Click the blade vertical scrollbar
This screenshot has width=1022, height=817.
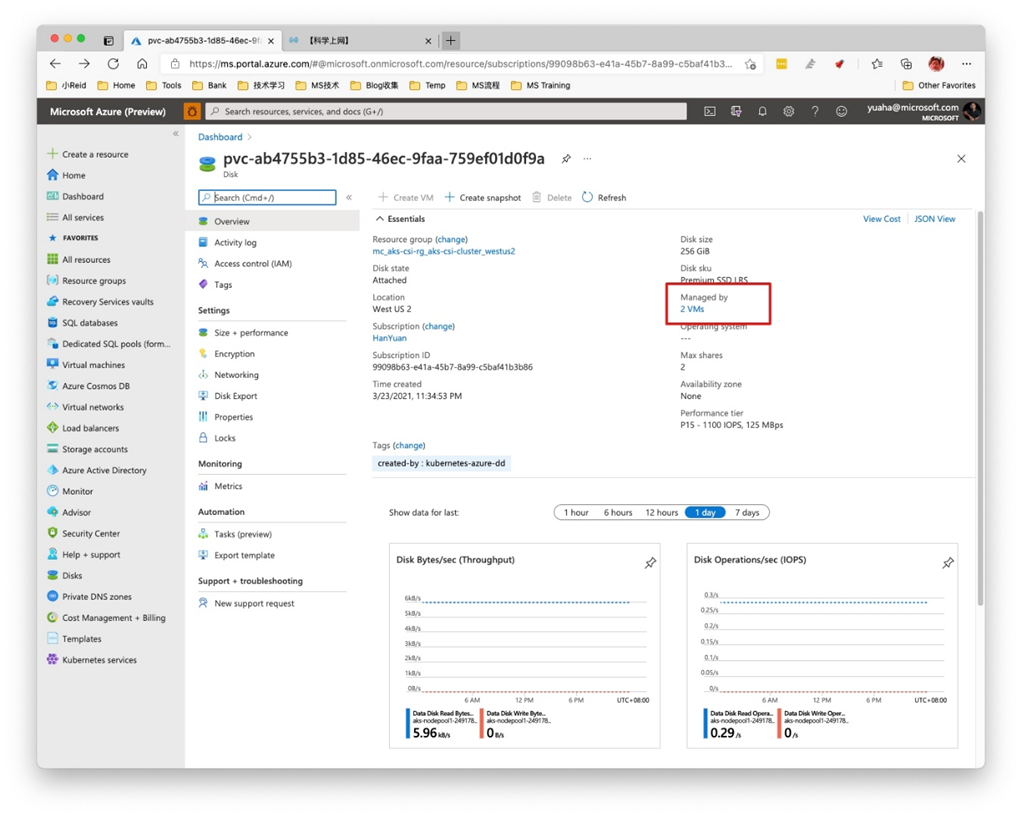coord(980,407)
